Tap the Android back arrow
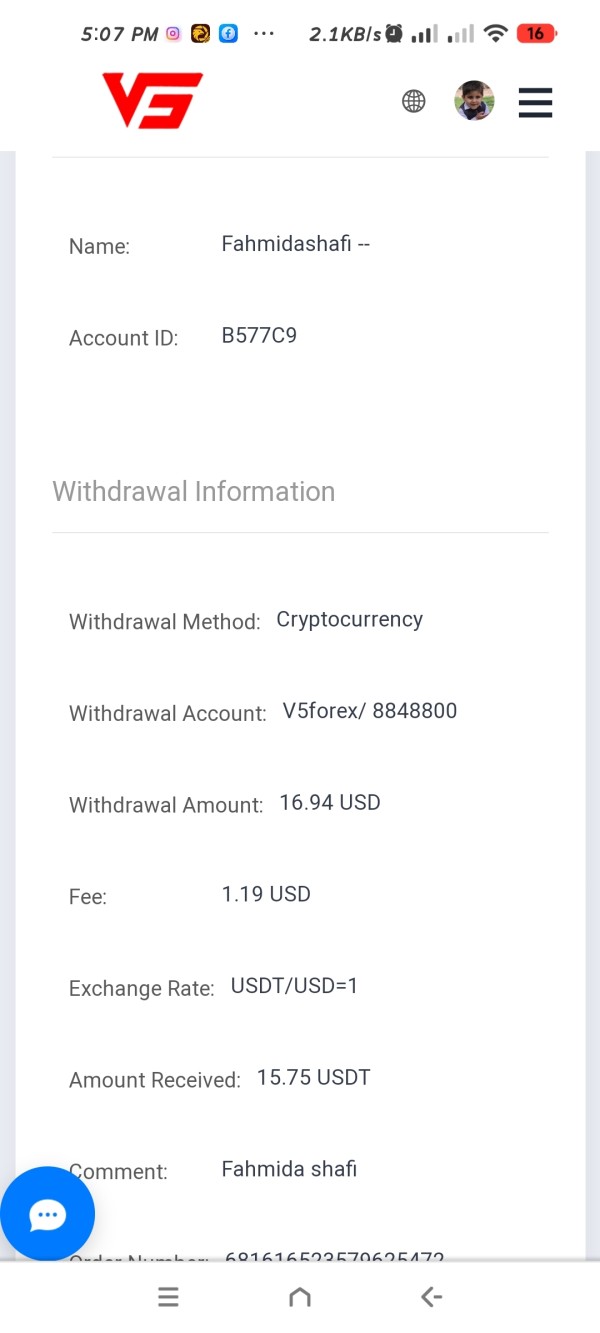Image resolution: width=600 pixels, height=1333 pixels. (x=431, y=1297)
